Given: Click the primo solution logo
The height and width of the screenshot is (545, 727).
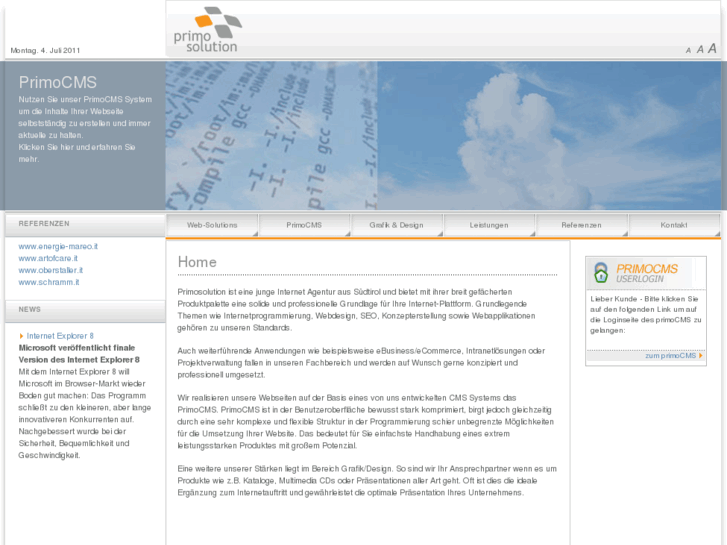Looking at the screenshot, I should click(208, 29).
